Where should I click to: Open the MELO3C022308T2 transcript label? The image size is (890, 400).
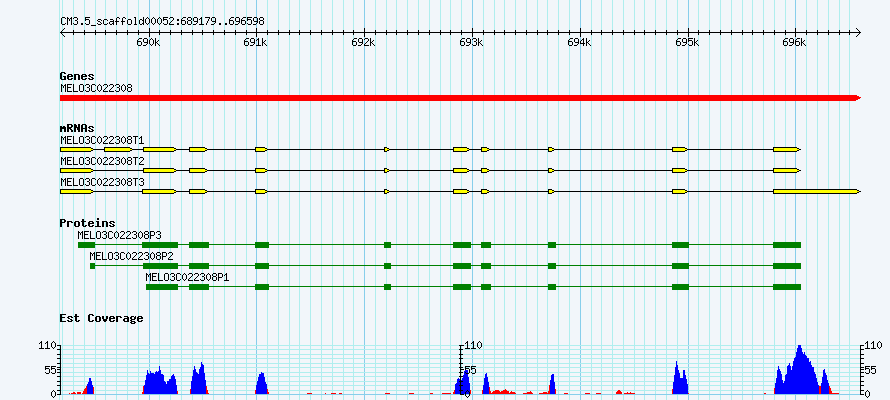102,161
